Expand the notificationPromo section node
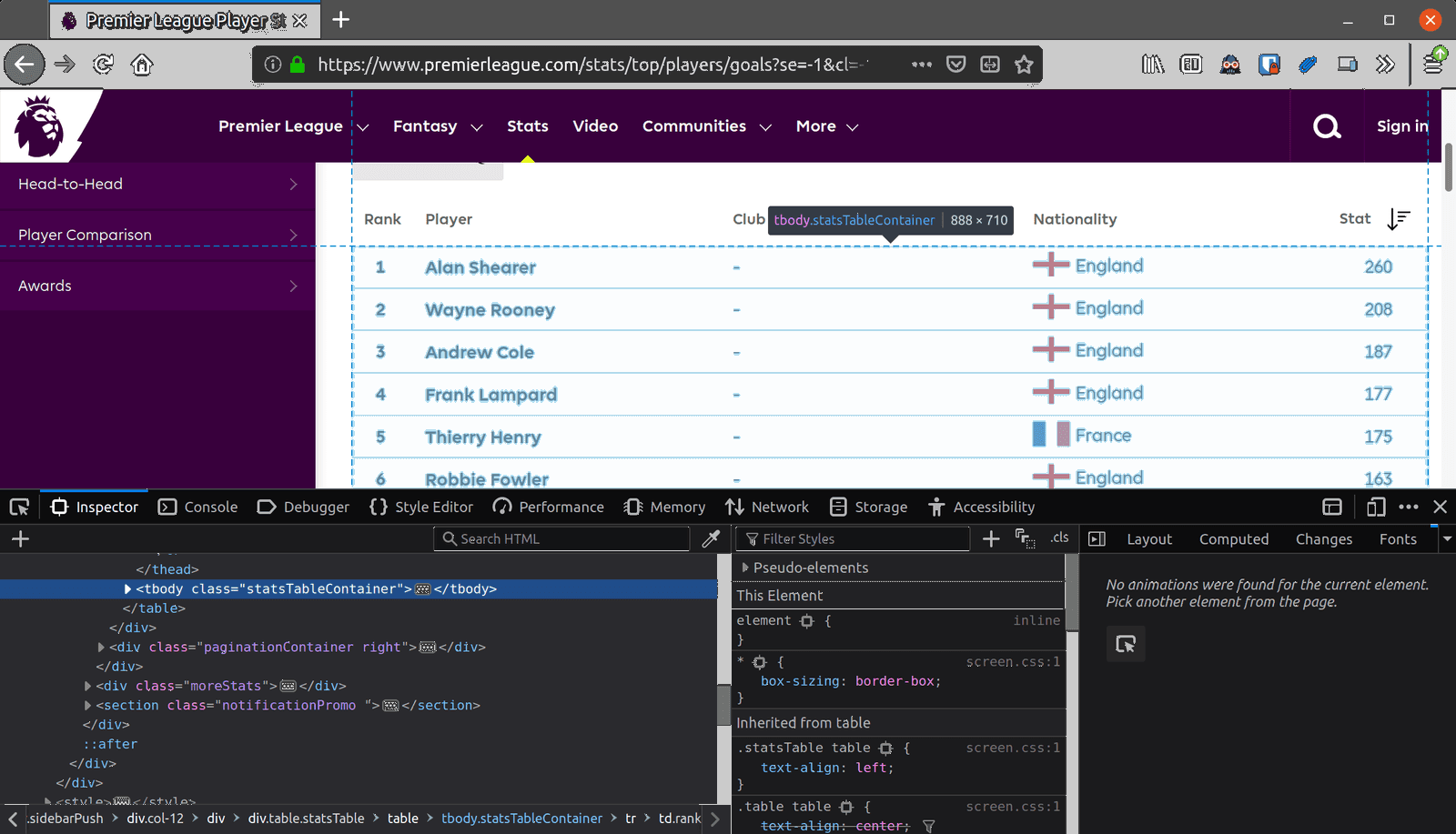Viewport: 1456px width, 834px height. click(x=88, y=705)
